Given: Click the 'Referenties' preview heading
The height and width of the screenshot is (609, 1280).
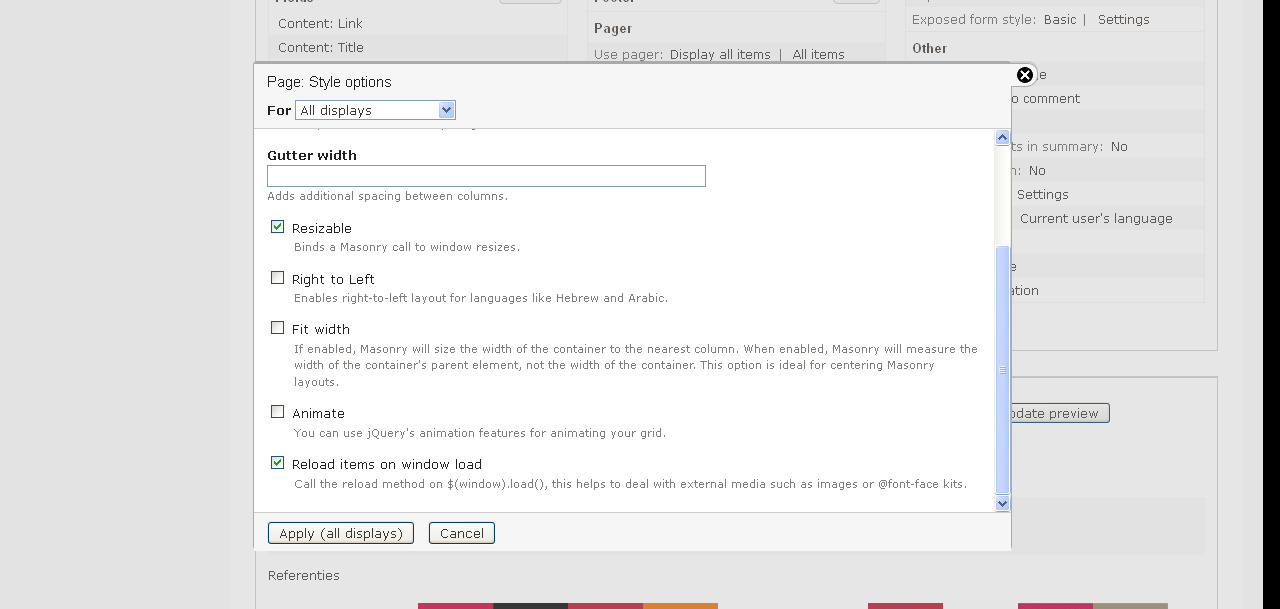Looking at the screenshot, I should pos(304,575).
